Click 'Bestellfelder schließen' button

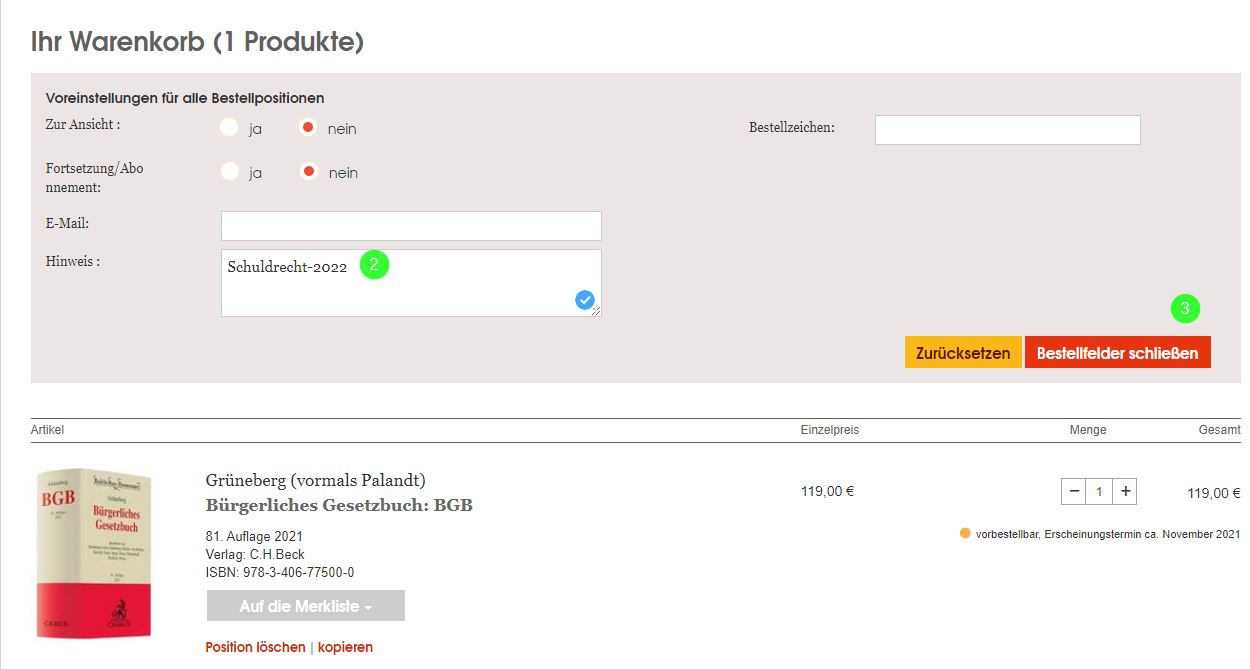[x=1117, y=353]
